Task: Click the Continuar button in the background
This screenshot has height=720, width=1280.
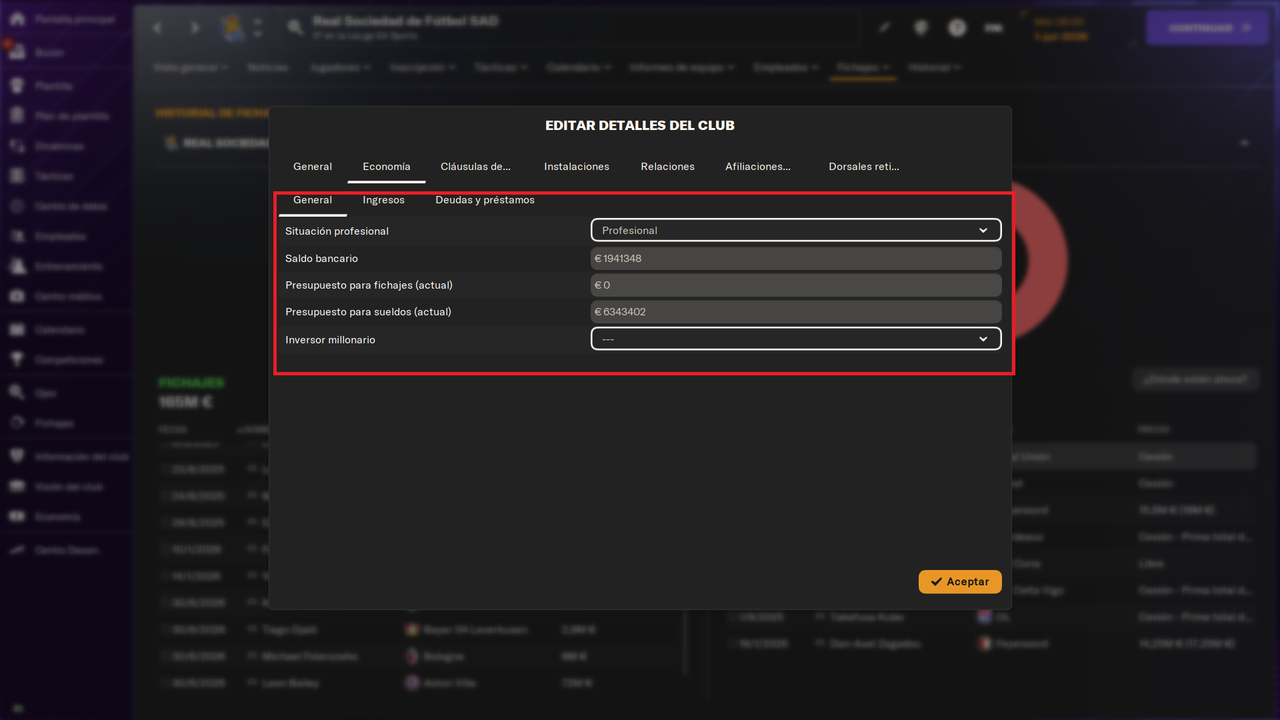Action: point(1207,28)
